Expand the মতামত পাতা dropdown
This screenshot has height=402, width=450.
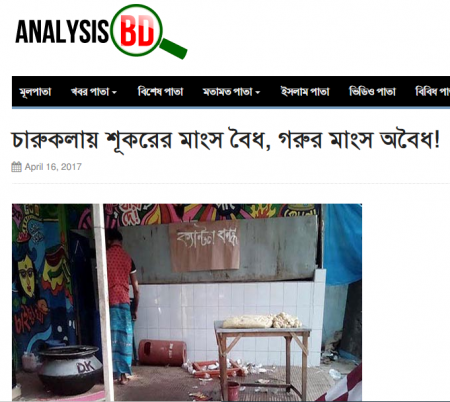pos(231,92)
